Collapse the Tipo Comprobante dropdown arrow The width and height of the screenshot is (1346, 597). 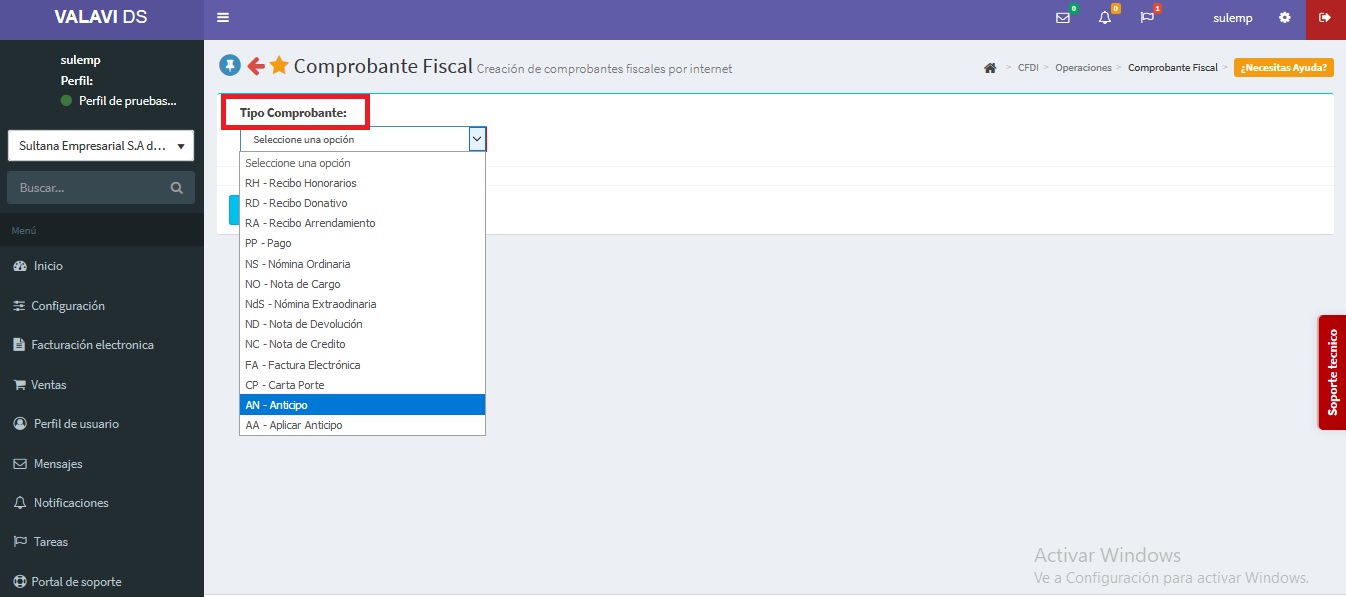[477, 139]
